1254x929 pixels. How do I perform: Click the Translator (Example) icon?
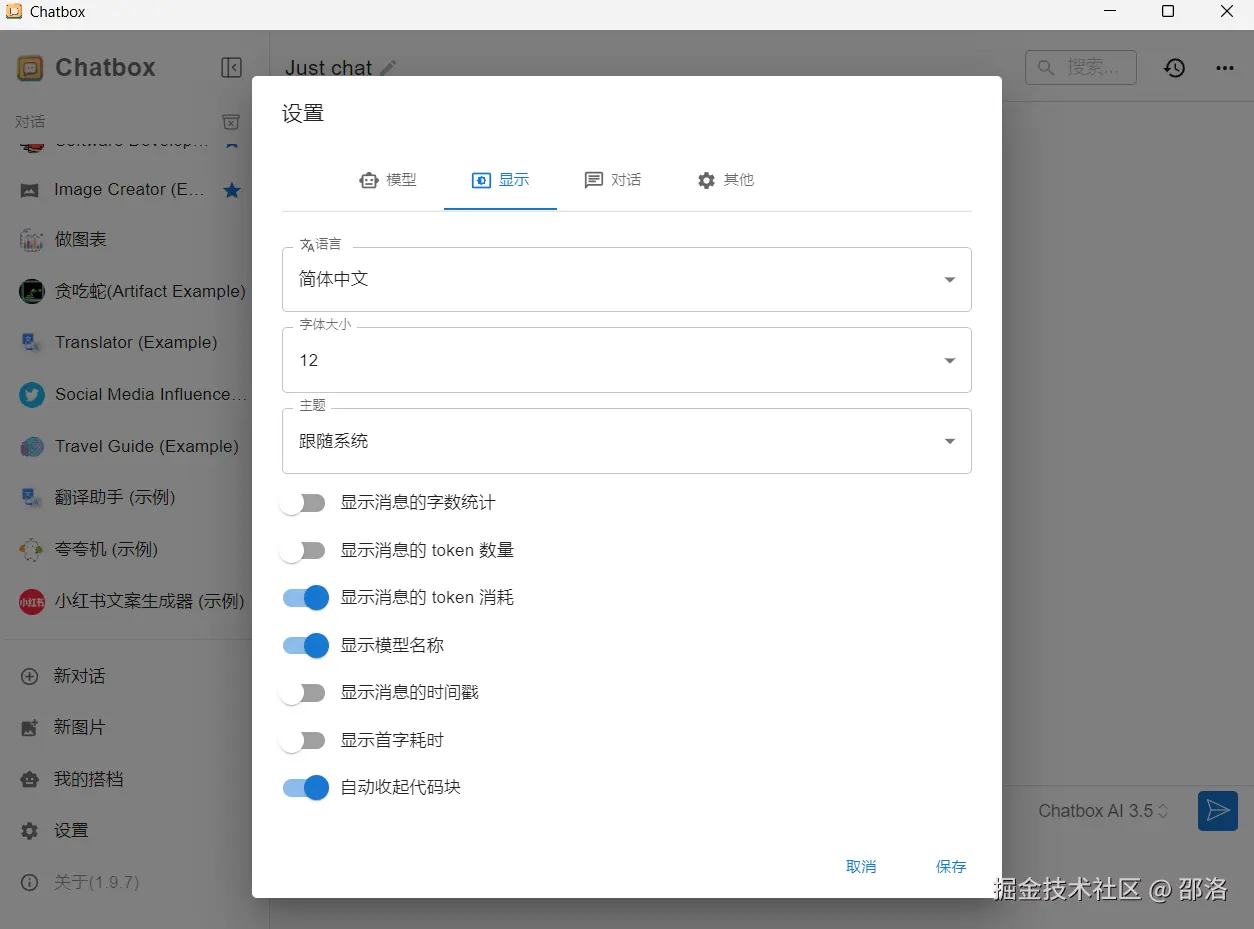pyautogui.click(x=32, y=343)
